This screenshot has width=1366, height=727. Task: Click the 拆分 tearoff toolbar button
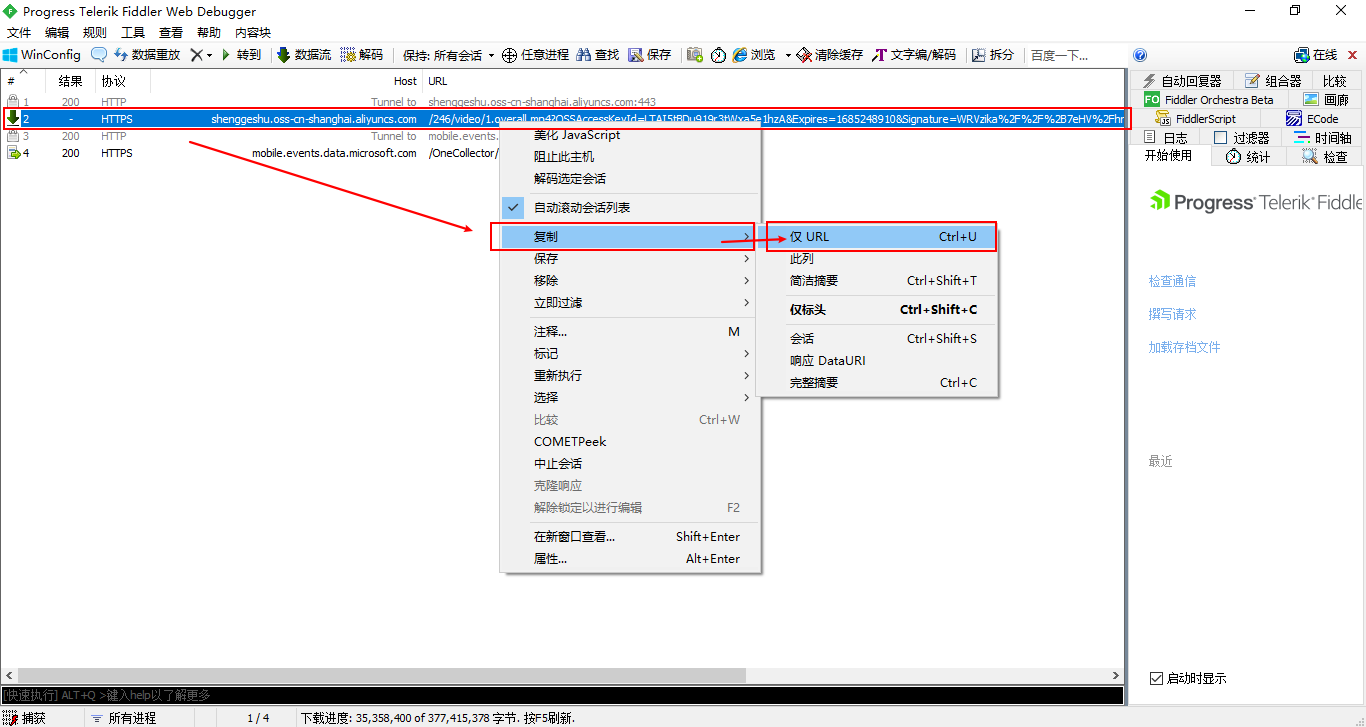tap(992, 55)
